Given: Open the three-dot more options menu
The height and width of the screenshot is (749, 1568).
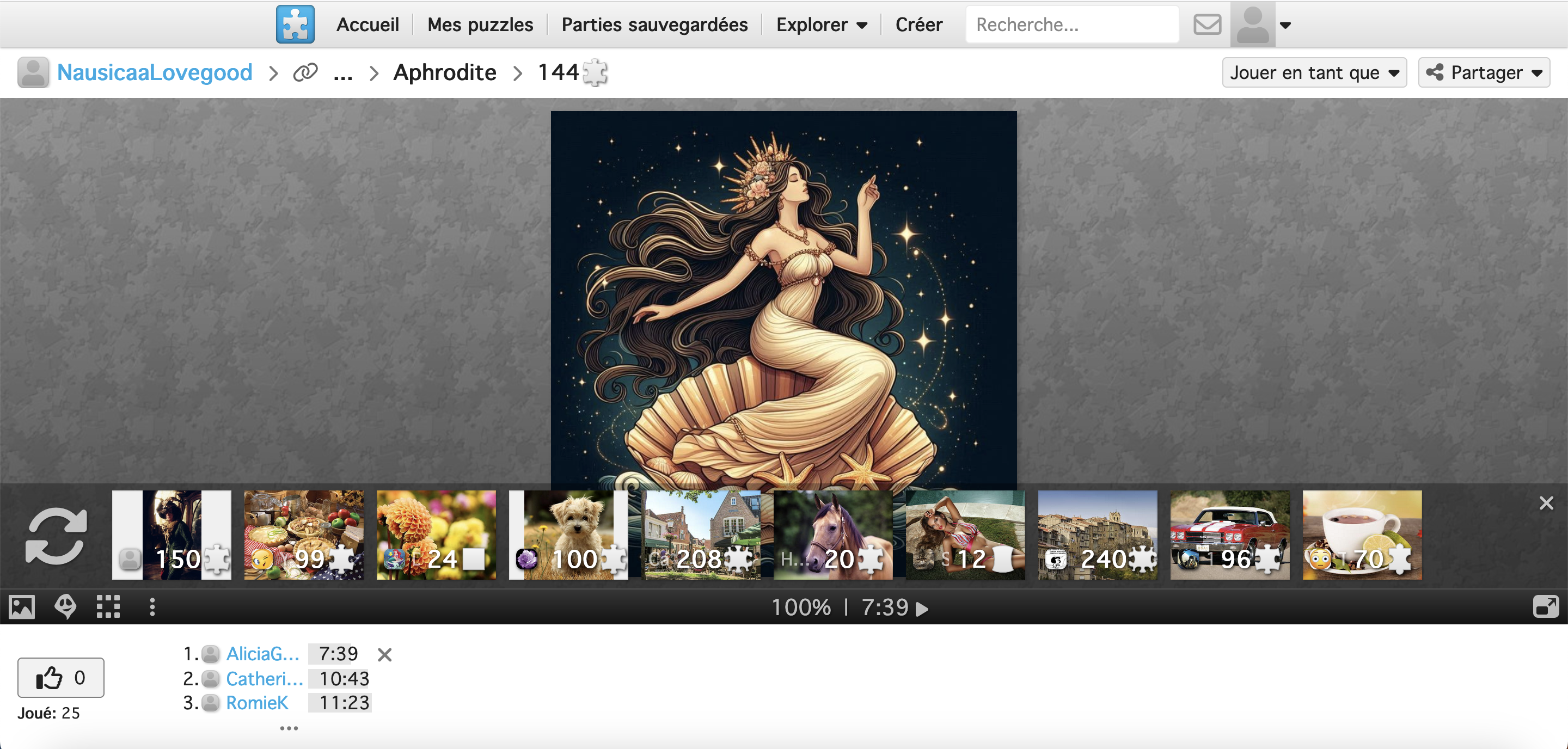Looking at the screenshot, I should pos(152,606).
